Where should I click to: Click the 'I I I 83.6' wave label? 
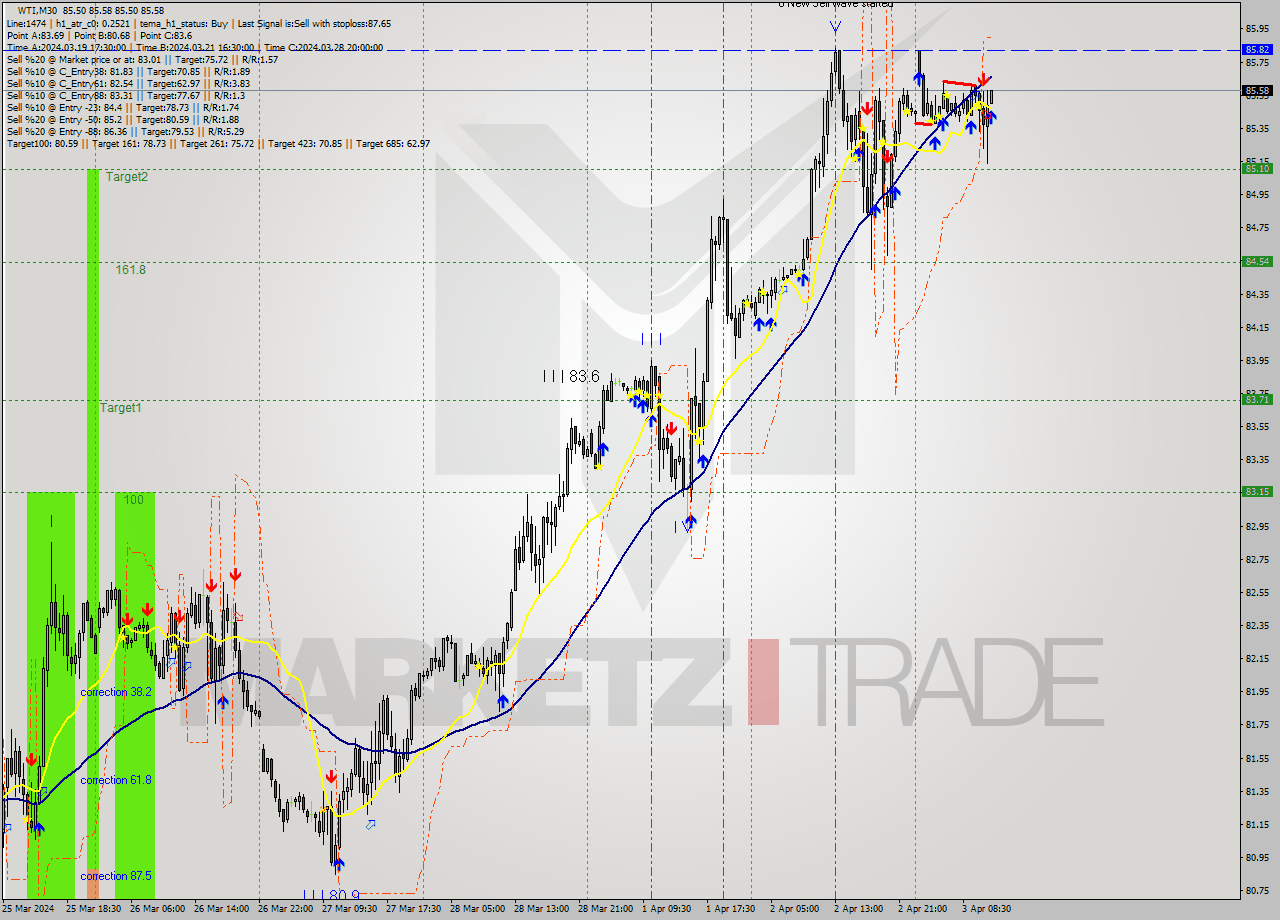pos(571,376)
